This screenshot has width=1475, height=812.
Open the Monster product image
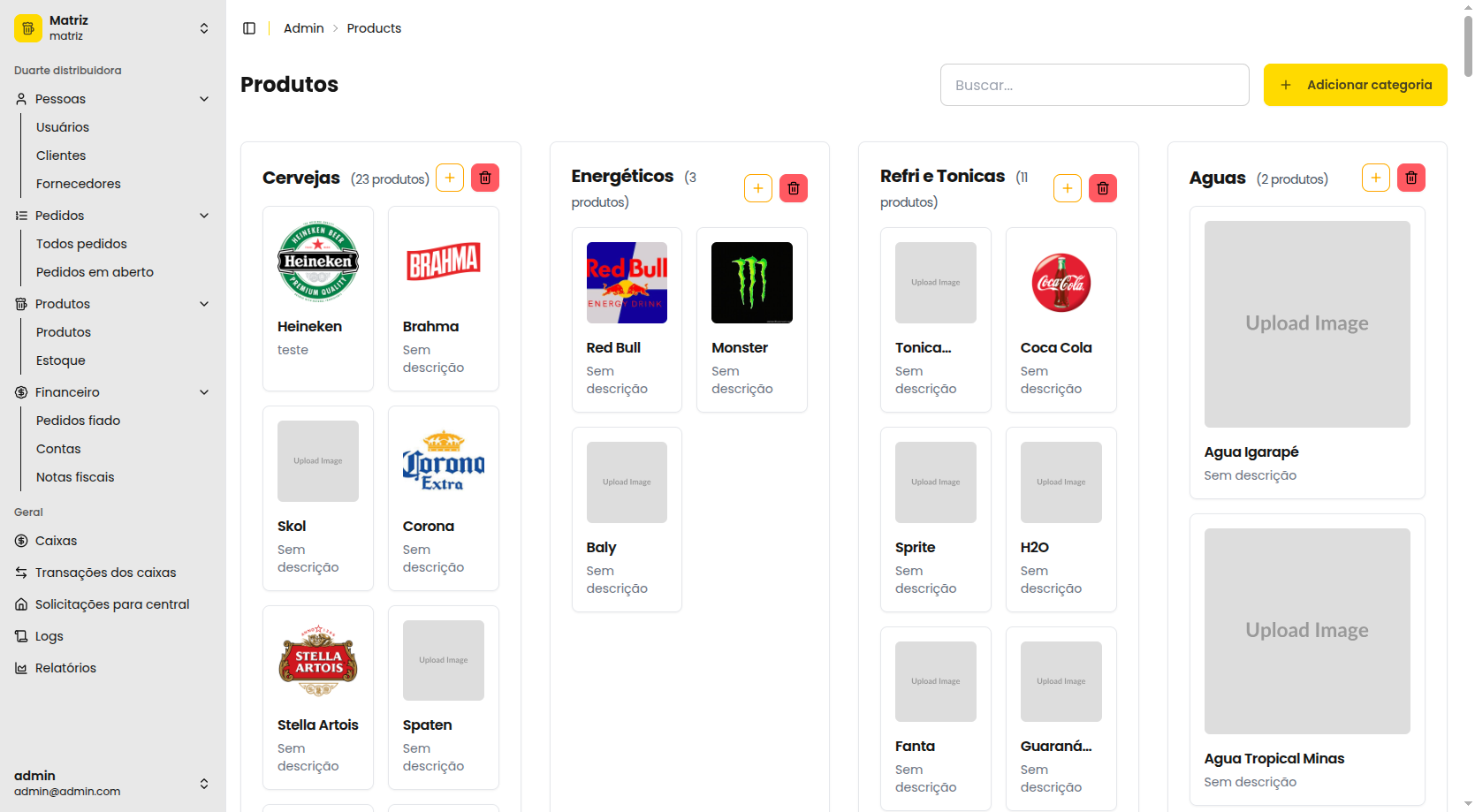tap(752, 283)
